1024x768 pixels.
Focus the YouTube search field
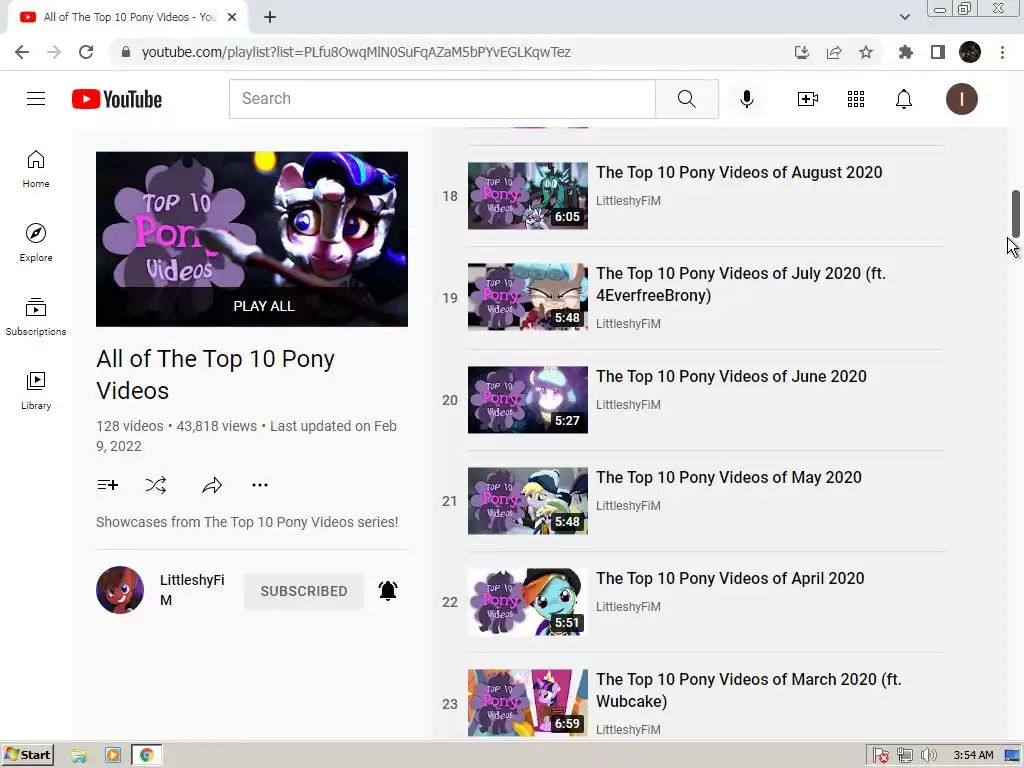click(x=442, y=99)
